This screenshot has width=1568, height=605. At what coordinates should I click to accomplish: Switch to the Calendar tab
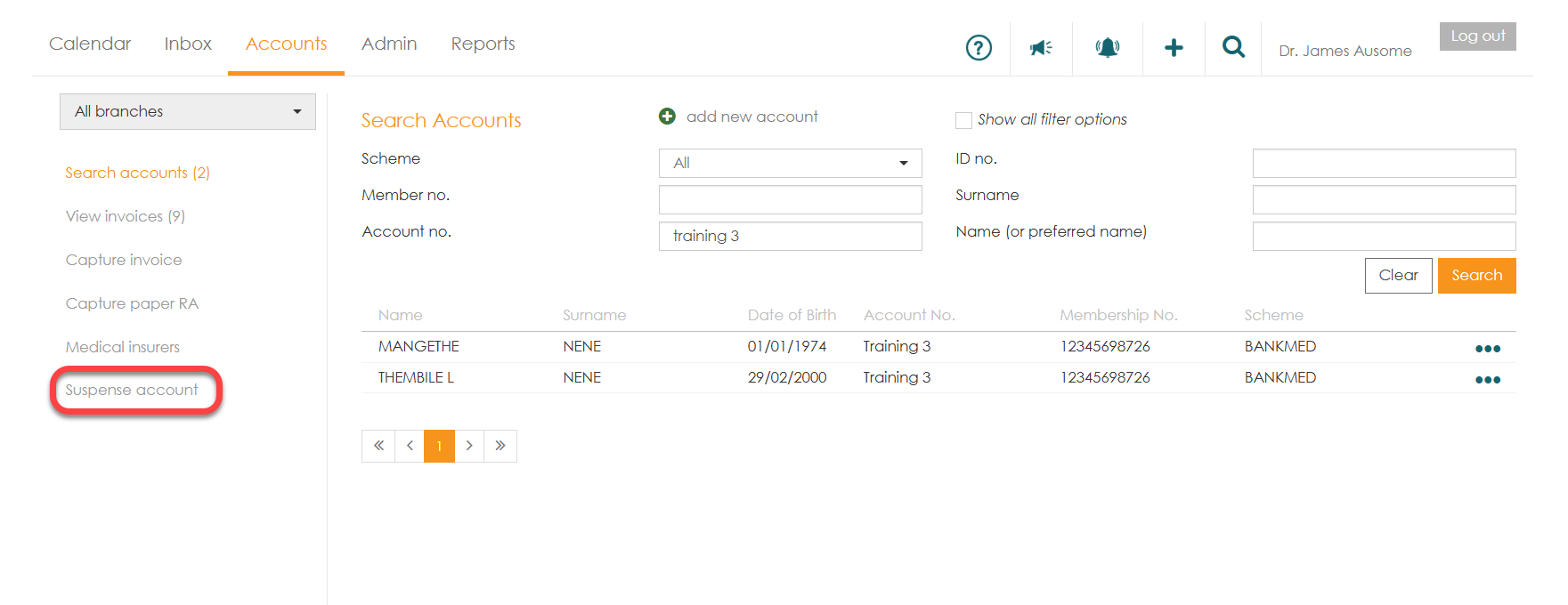[x=90, y=44]
